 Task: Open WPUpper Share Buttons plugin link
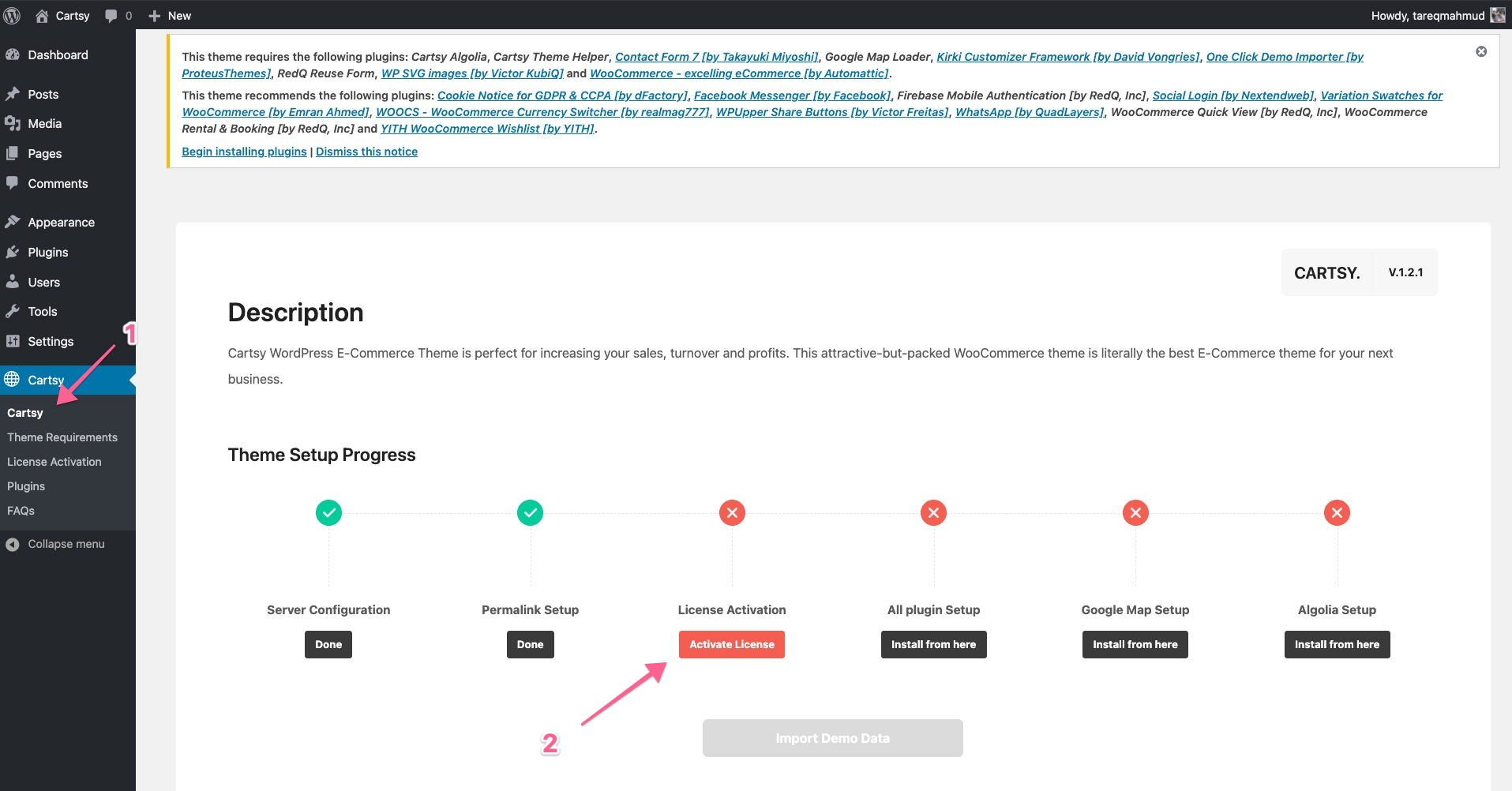click(832, 112)
